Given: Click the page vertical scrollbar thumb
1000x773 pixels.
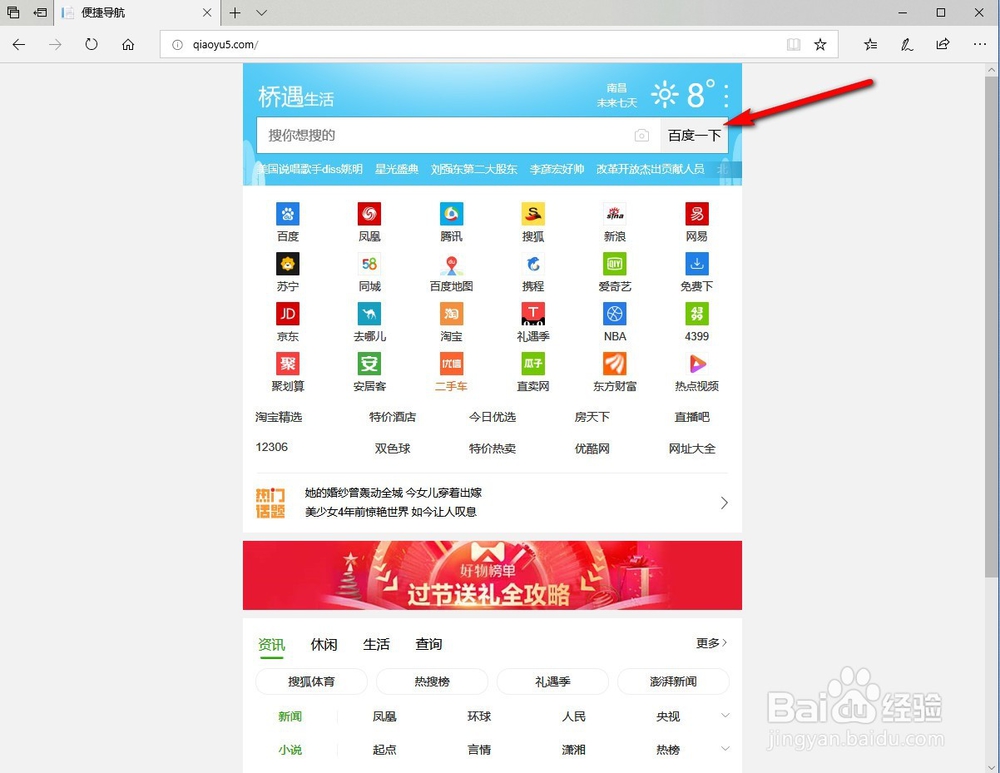Looking at the screenshot, I should pyautogui.click(x=992, y=325).
